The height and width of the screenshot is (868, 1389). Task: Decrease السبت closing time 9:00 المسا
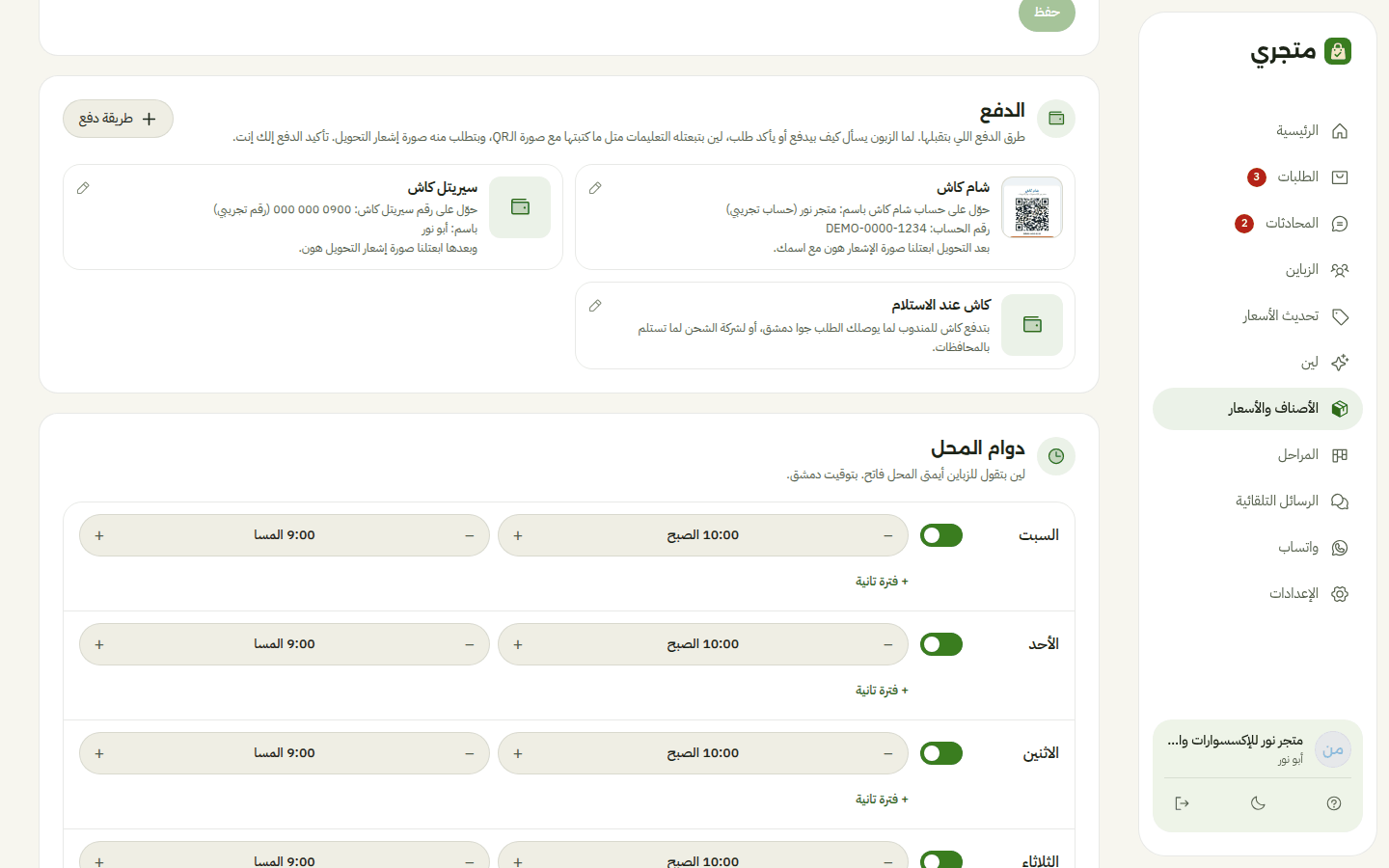point(470,535)
